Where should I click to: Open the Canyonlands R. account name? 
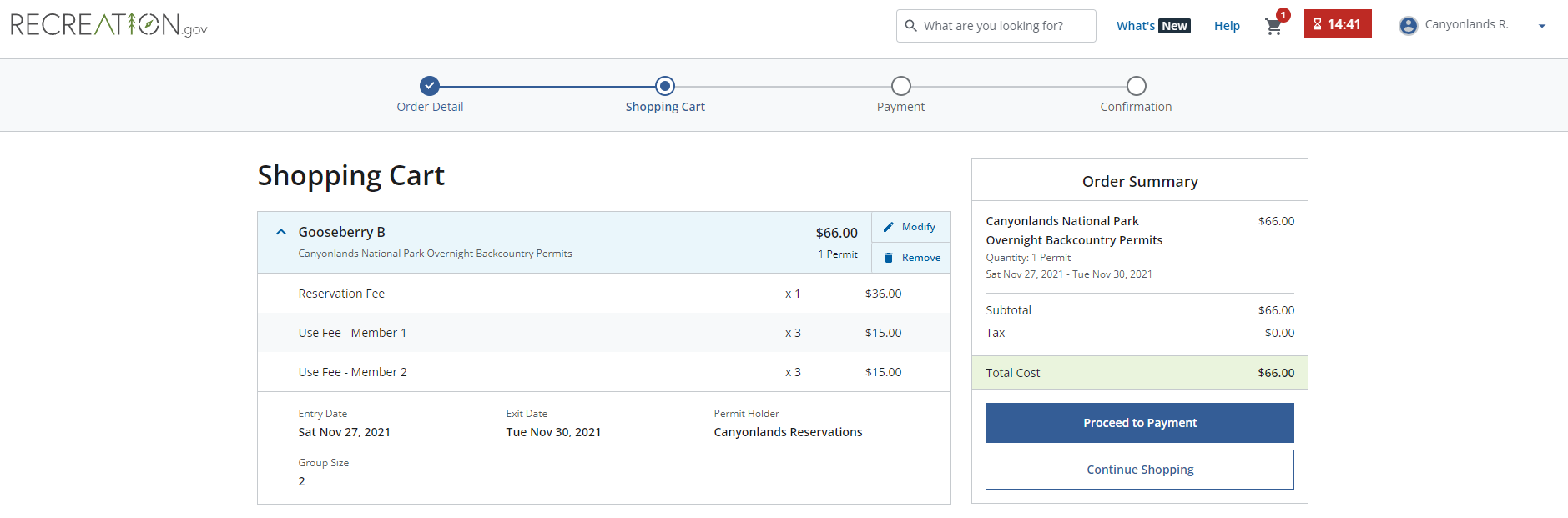[x=1466, y=24]
